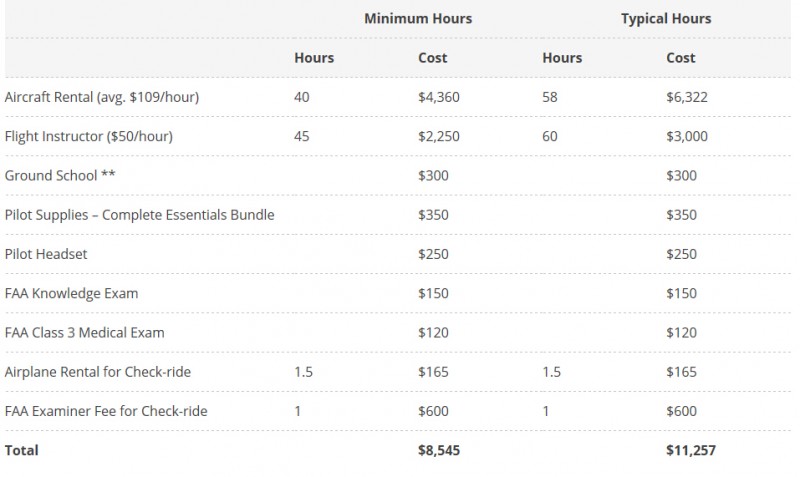Select the Aircraft Rental row label
Viewport: 800px width, 477px height.
(x=102, y=97)
